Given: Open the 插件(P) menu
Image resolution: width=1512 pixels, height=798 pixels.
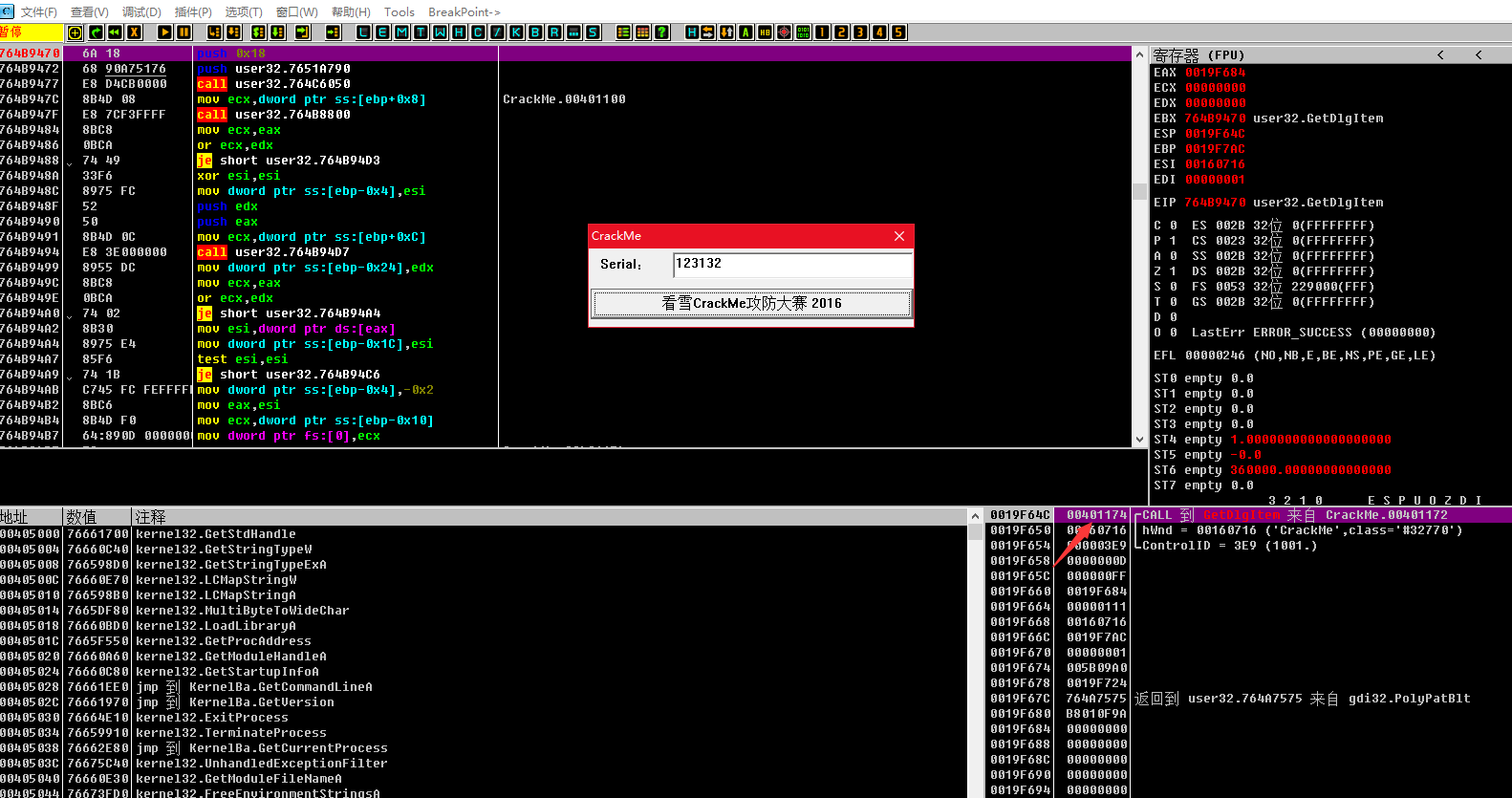Looking at the screenshot, I should click(x=193, y=11).
